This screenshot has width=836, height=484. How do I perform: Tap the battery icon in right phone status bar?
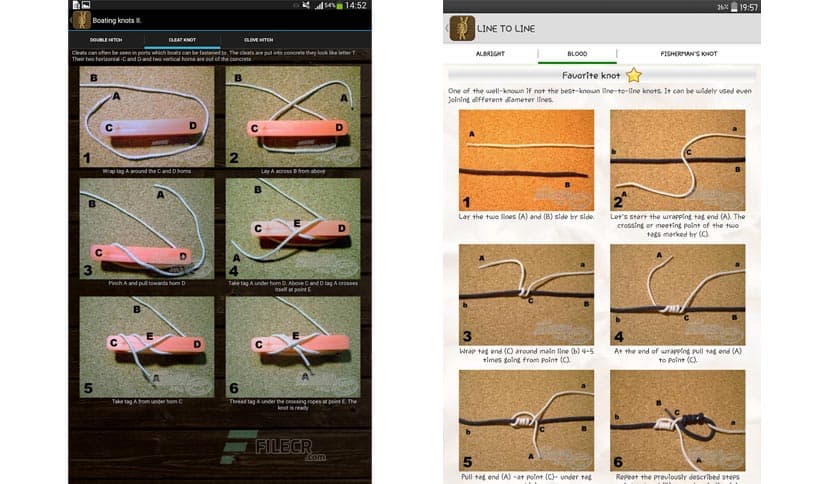click(x=734, y=7)
